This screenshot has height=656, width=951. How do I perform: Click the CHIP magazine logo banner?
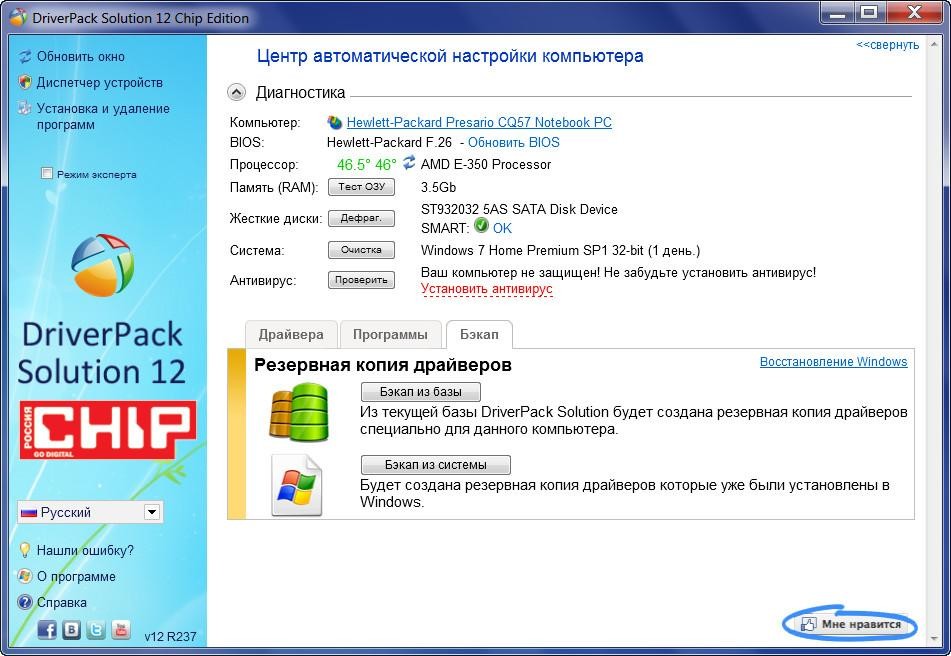tap(108, 429)
